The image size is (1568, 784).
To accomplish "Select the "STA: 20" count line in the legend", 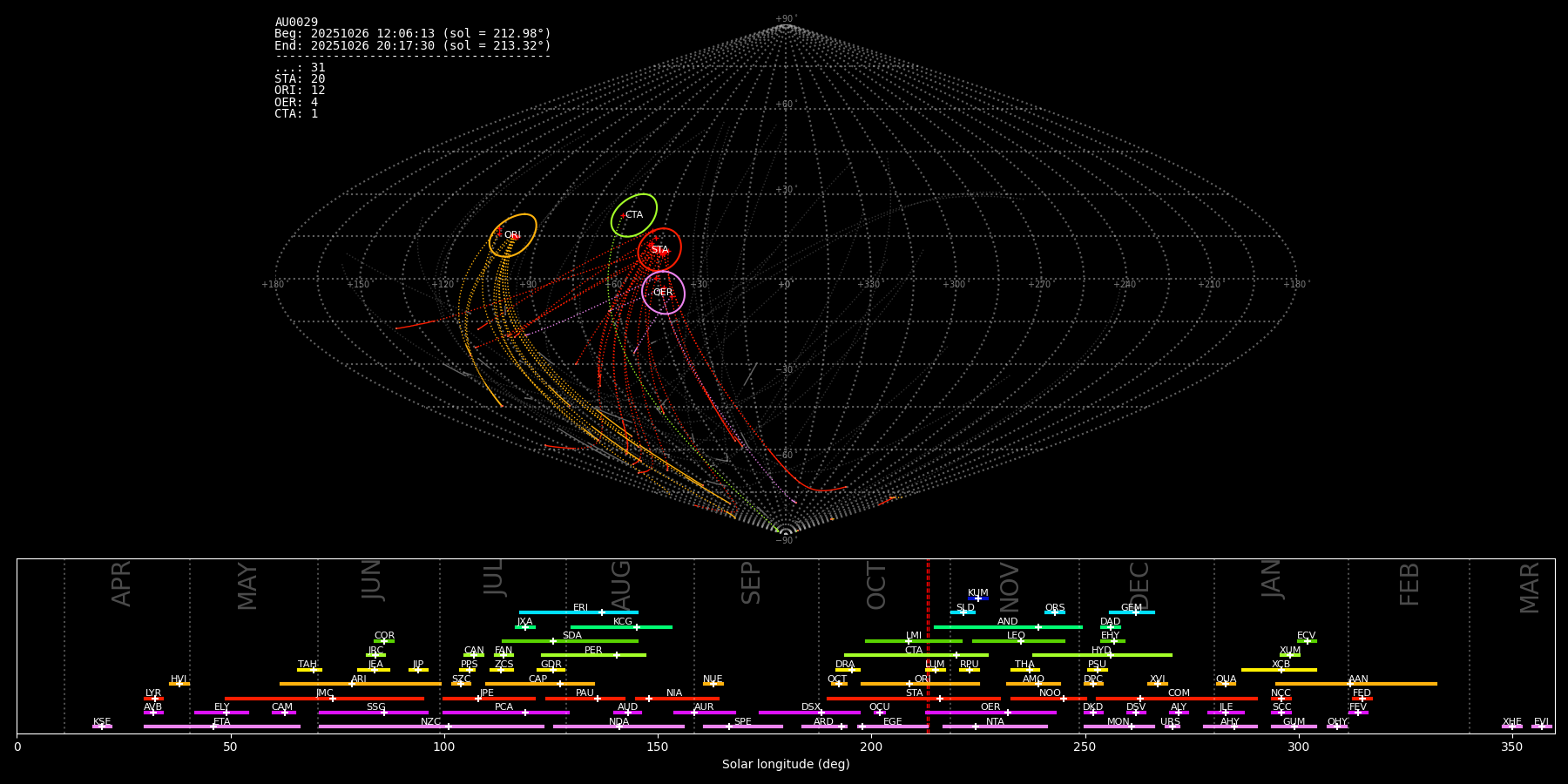I will [300, 79].
